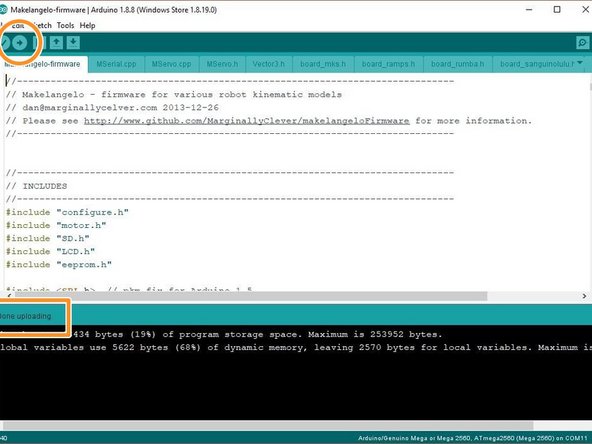Switch to the MServo.h tab
The width and height of the screenshot is (592, 444).
coord(222,64)
